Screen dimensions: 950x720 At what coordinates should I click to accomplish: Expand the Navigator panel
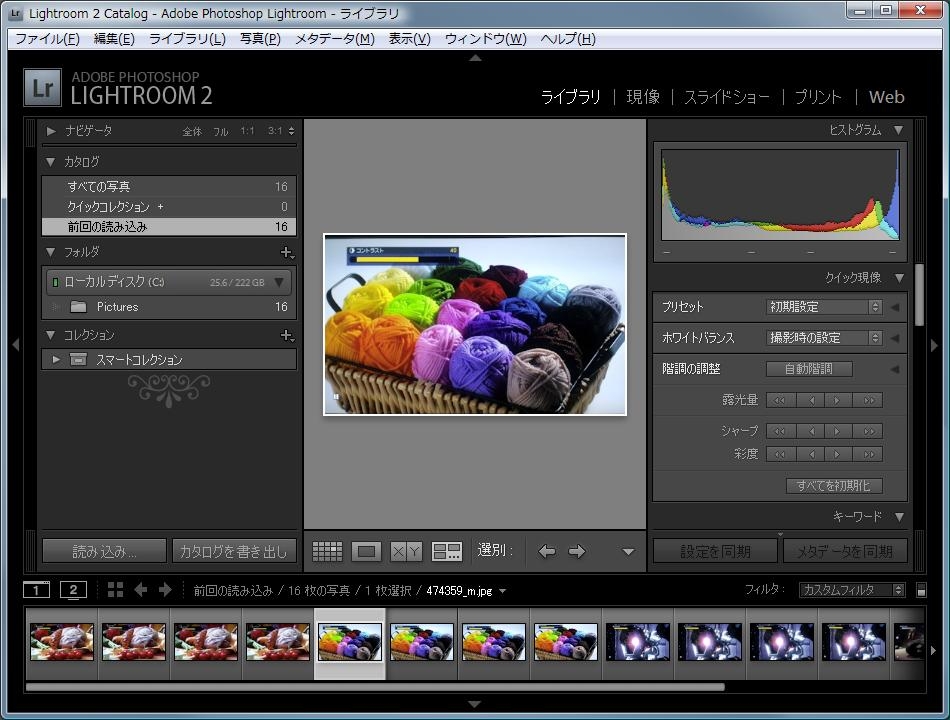coord(51,131)
